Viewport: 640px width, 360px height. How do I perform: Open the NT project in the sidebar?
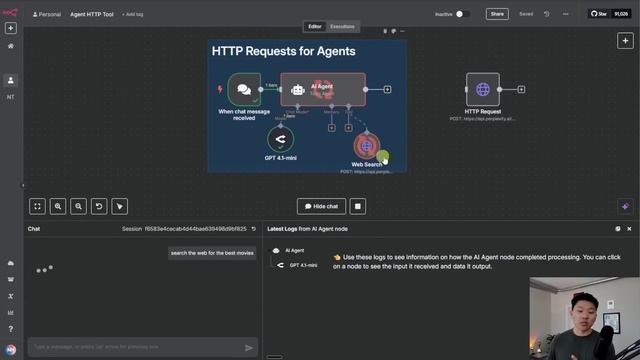(x=11, y=97)
